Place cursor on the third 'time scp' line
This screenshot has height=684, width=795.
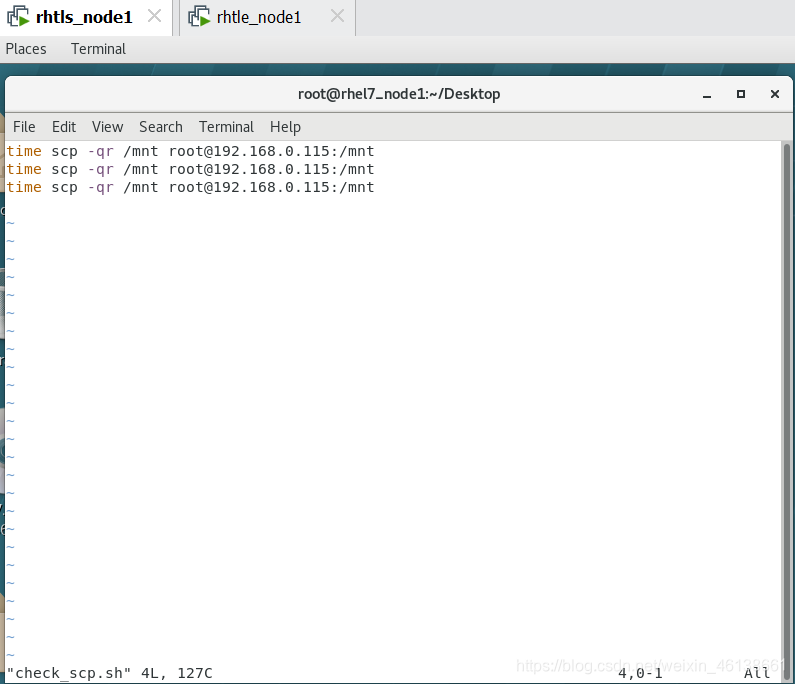191,187
